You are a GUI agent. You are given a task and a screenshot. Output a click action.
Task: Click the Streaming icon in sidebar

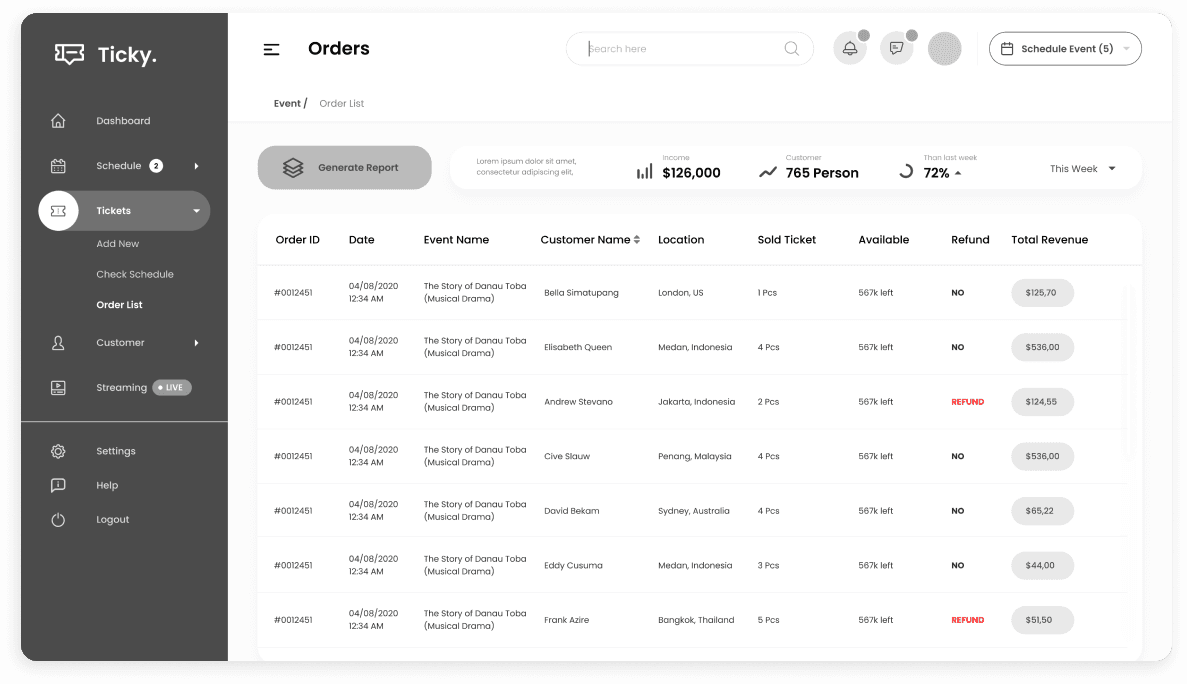click(58, 387)
